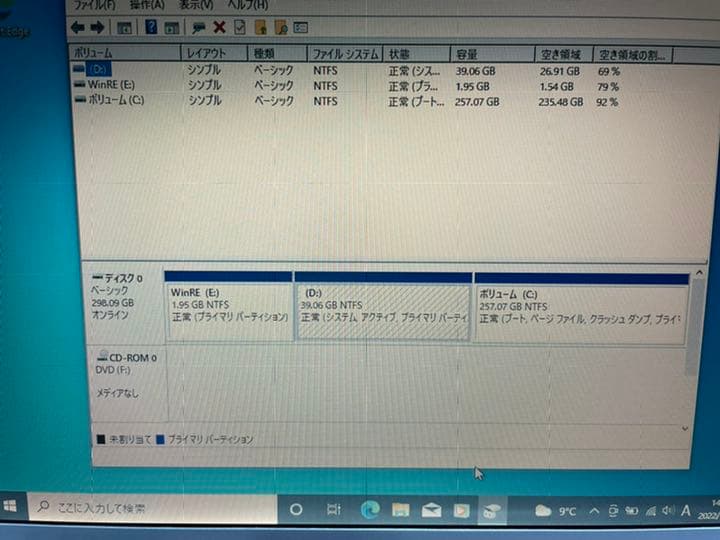Select the (D:) 39.06 GB partition block
This screenshot has width=720, height=540.
383,307
